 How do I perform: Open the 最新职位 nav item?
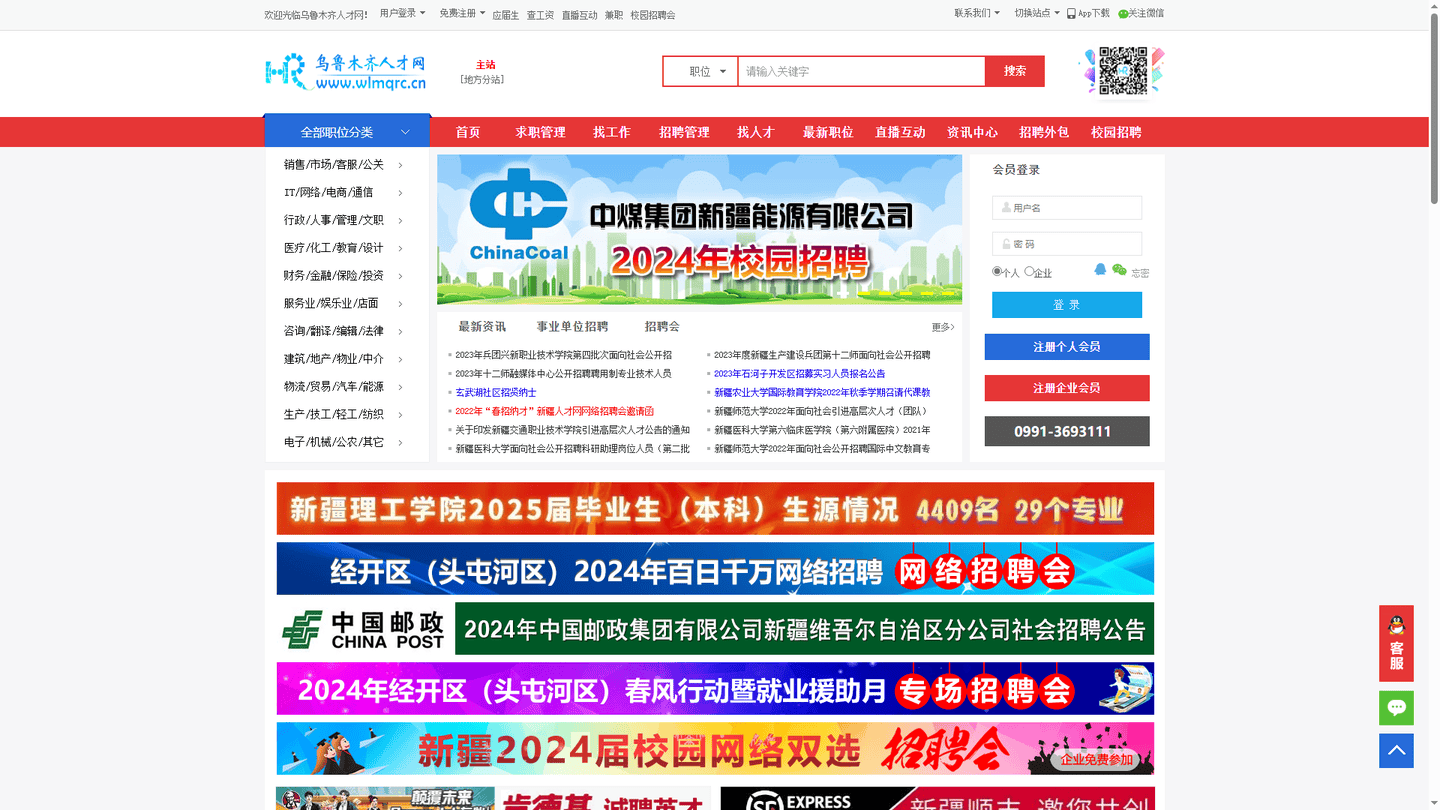click(828, 132)
